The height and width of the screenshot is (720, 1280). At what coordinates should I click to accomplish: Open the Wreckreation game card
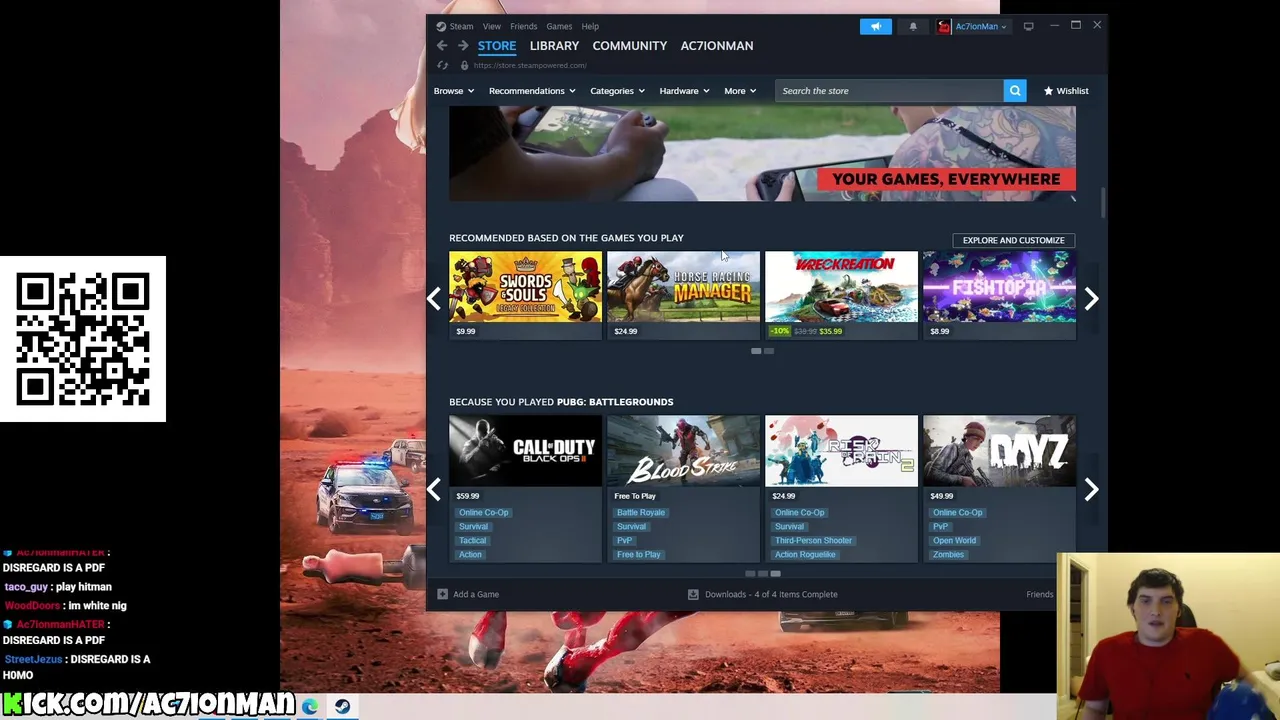[841, 295]
